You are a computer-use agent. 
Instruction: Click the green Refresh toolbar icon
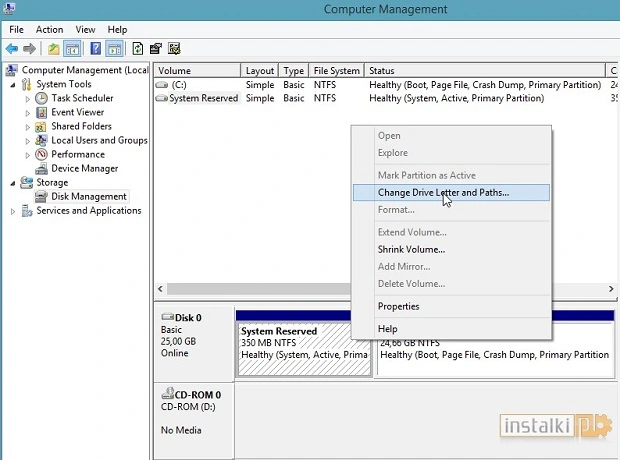pos(137,48)
